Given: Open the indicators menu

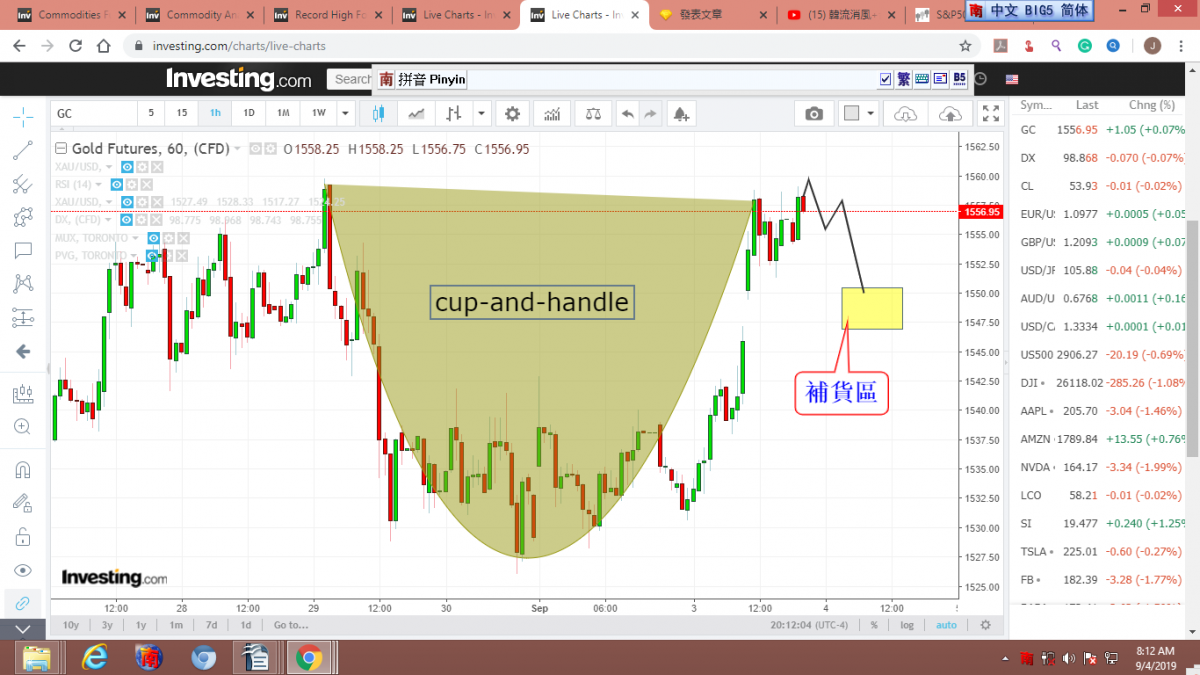Looking at the screenshot, I should point(551,114).
